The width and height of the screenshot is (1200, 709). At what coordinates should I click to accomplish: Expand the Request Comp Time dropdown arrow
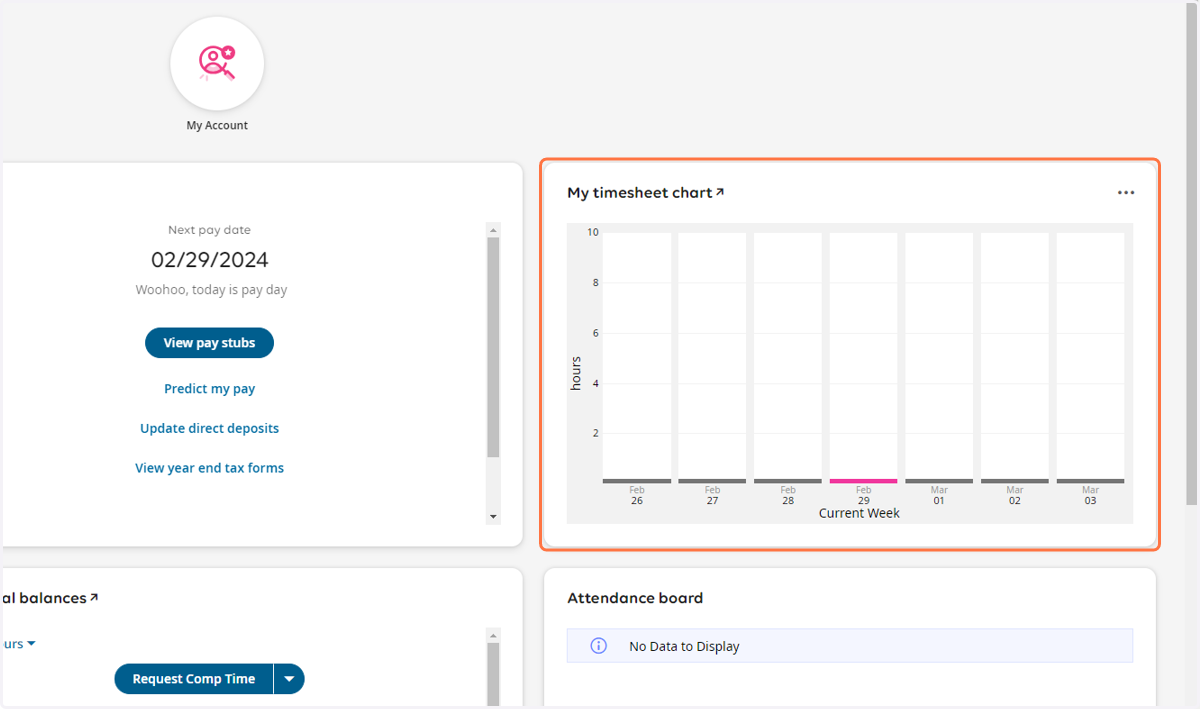coord(289,679)
